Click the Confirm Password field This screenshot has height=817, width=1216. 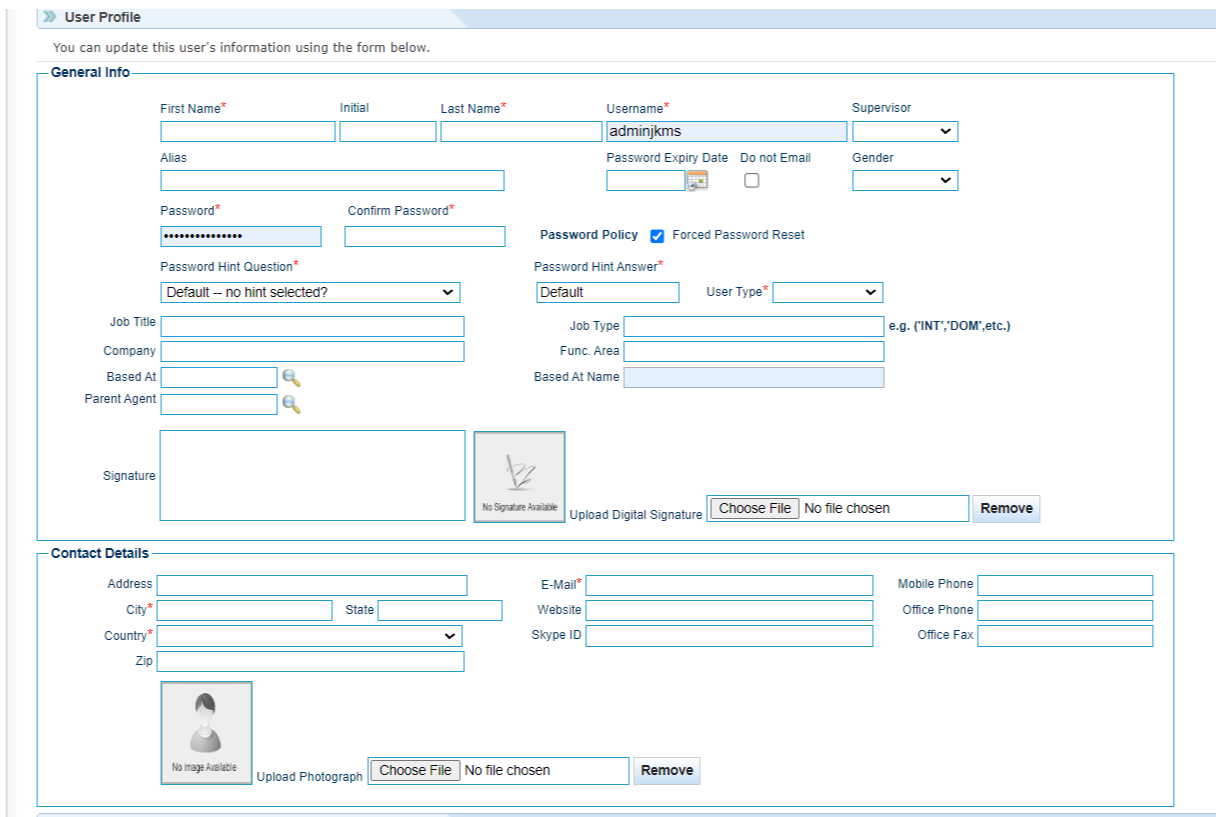click(x=425, y=236)
